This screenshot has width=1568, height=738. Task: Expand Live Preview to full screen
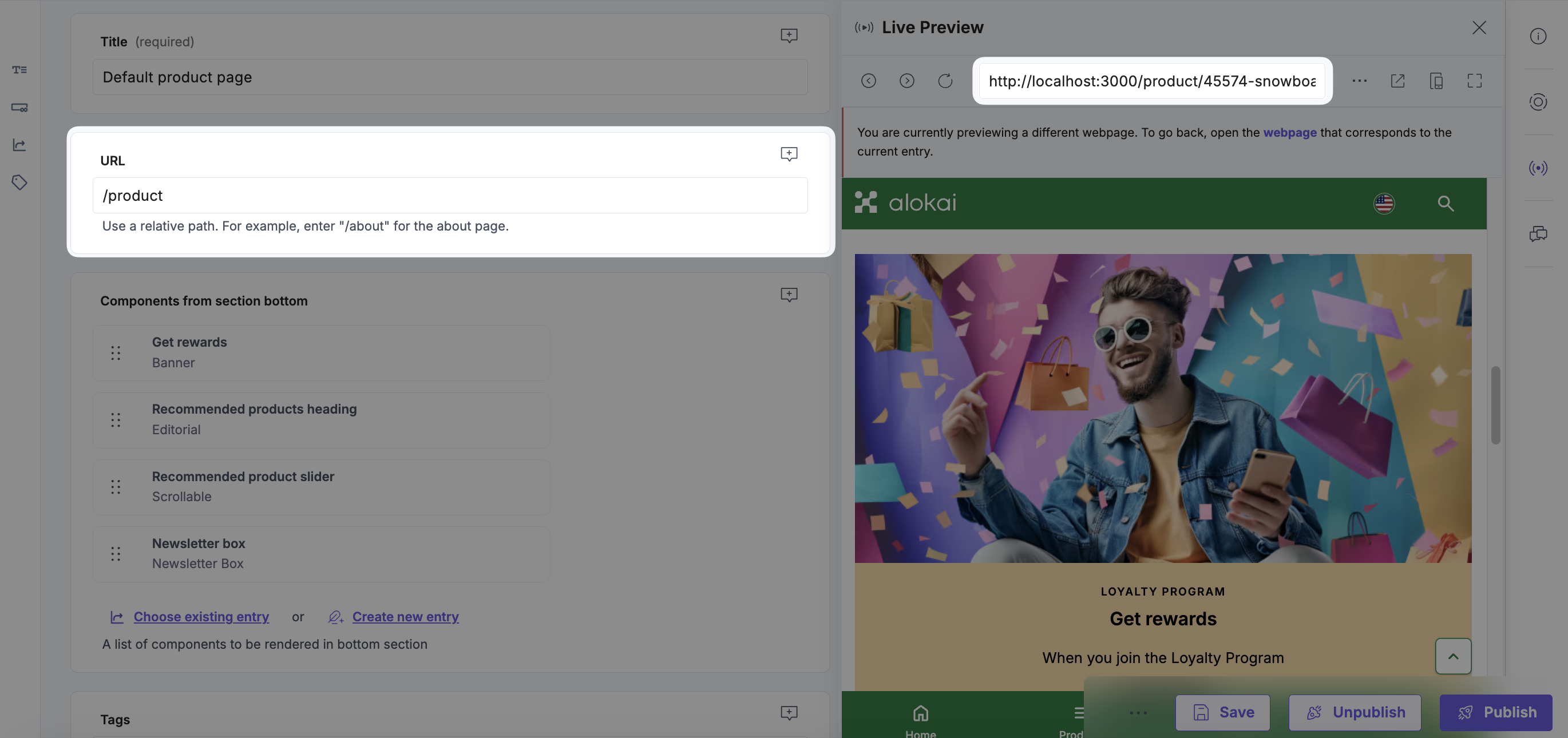[x=1475, y=81]
